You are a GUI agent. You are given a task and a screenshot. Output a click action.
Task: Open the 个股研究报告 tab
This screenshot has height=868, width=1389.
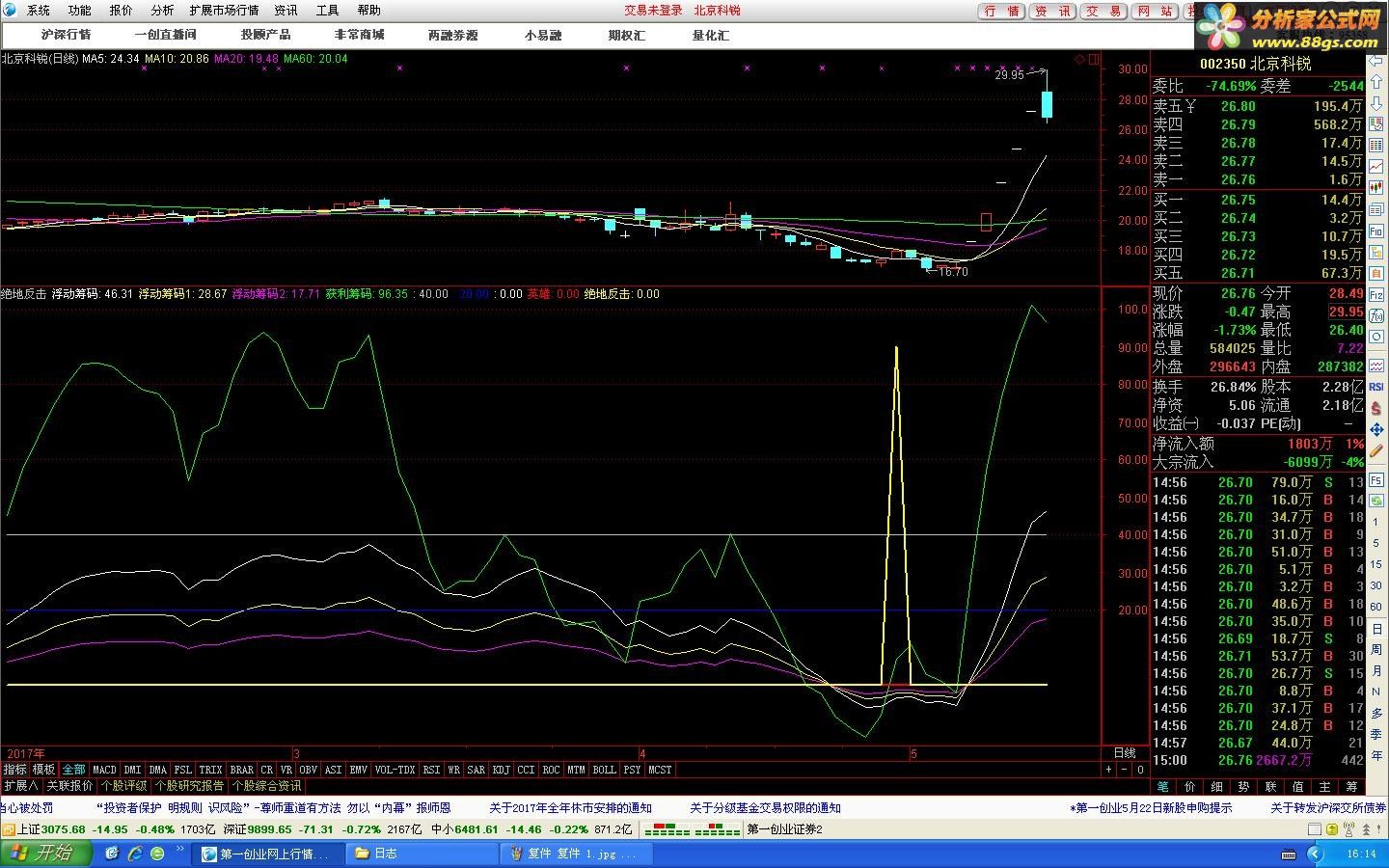pos(190,786)
